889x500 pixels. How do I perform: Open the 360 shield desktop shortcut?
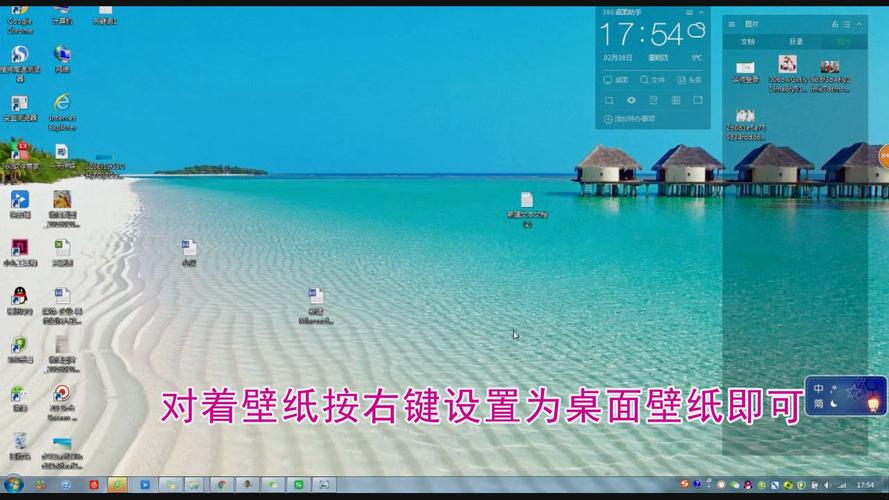[x=20, y=349]
